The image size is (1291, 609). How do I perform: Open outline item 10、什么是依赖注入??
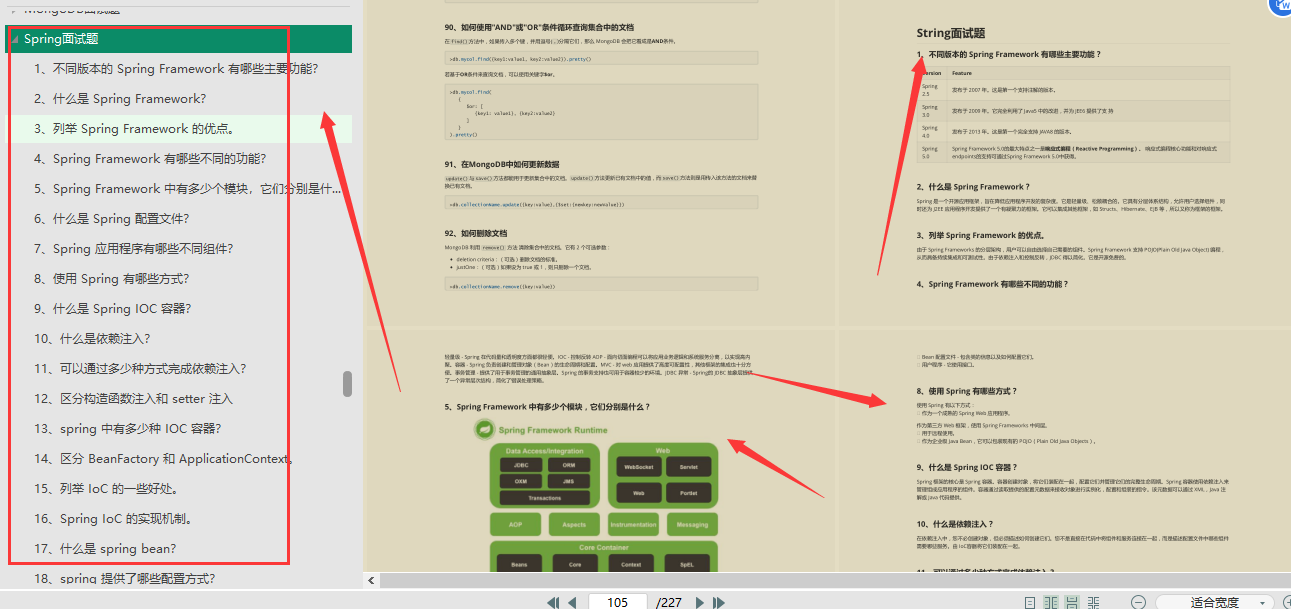point(93,339)
